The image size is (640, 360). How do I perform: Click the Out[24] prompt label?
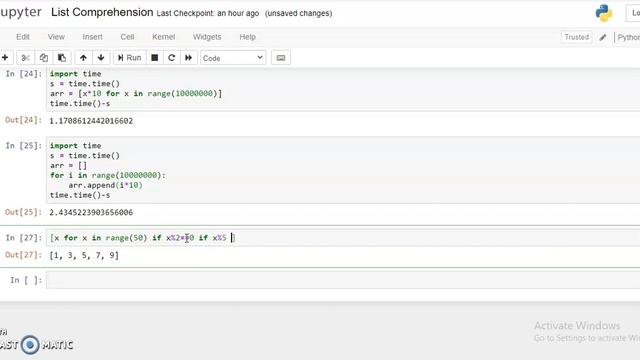point(23,120)
